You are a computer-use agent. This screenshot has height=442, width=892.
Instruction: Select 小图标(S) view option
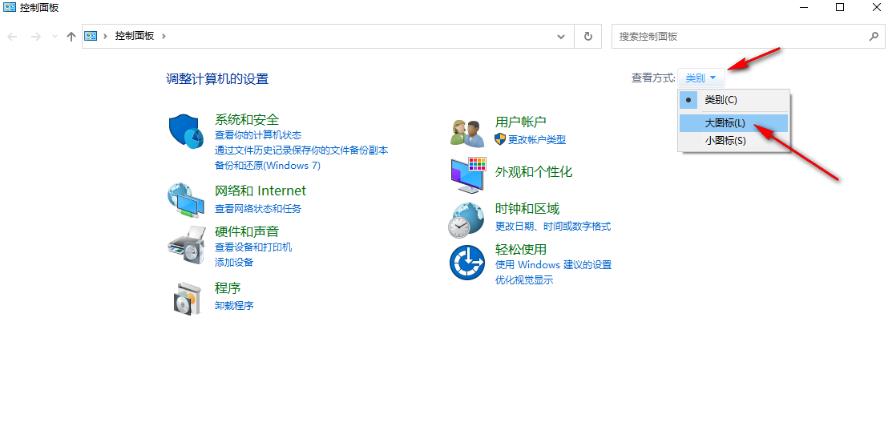[x=734, y=141]
